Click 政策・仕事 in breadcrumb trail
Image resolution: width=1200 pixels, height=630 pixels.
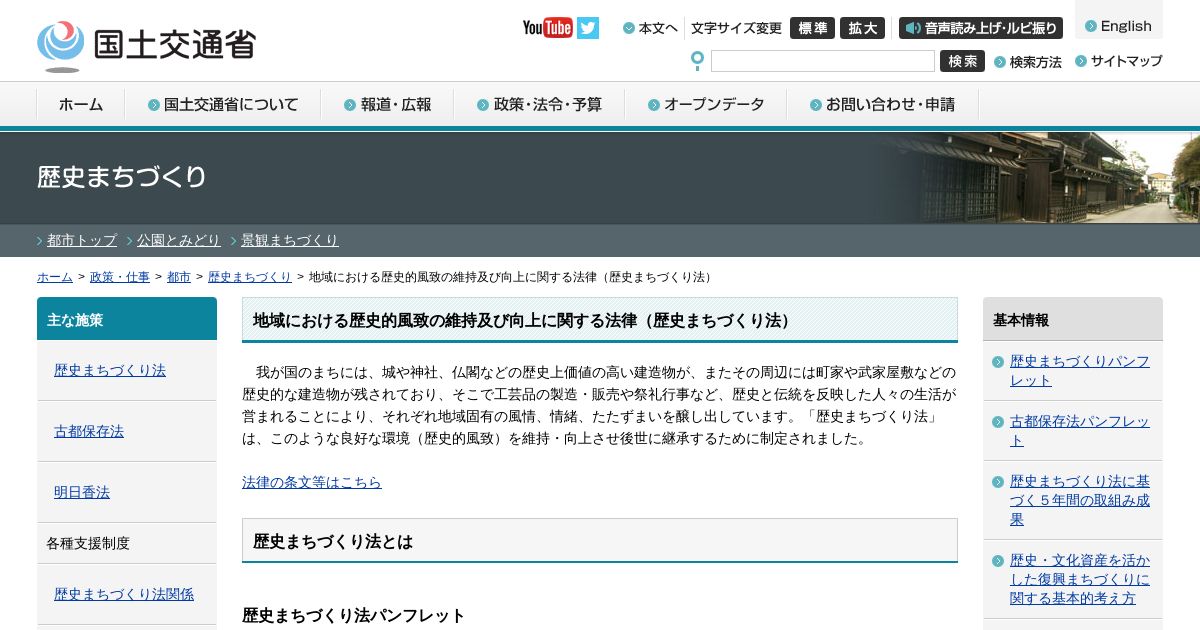pos(120,277)
